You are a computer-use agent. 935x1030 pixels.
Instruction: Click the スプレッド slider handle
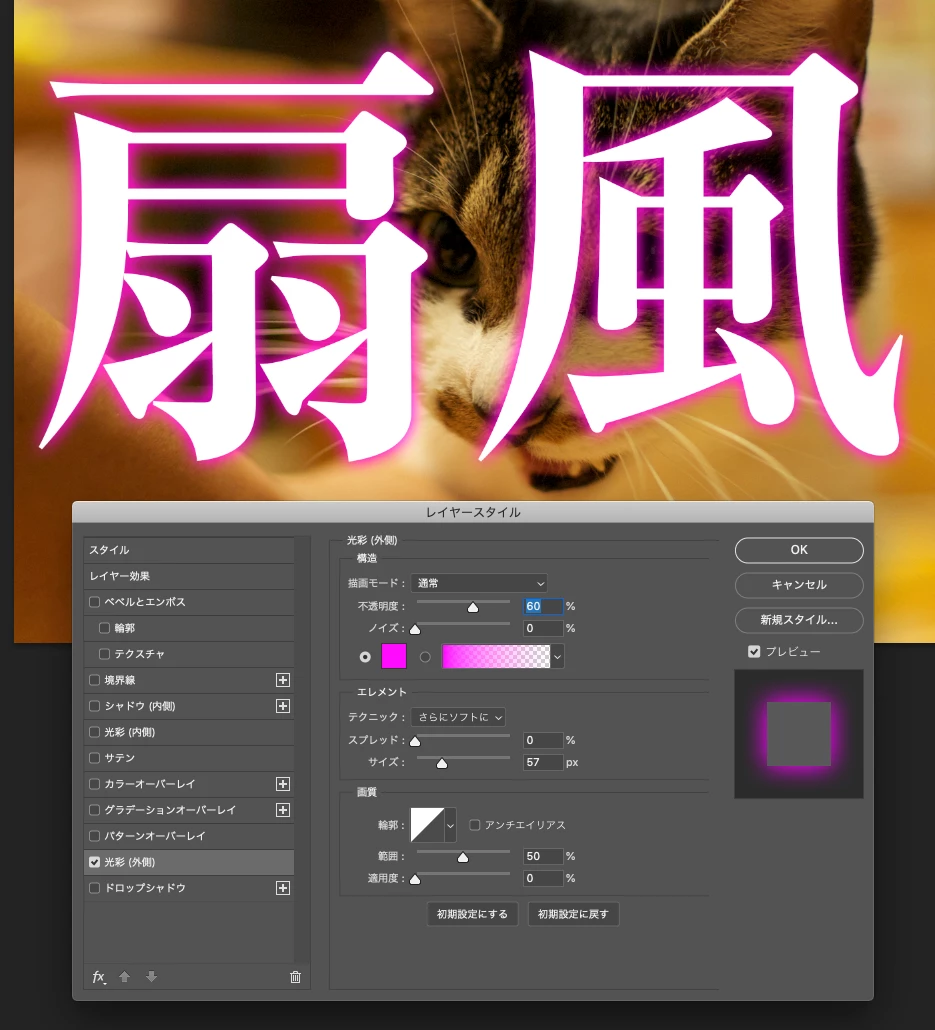[x=415, y=742]
